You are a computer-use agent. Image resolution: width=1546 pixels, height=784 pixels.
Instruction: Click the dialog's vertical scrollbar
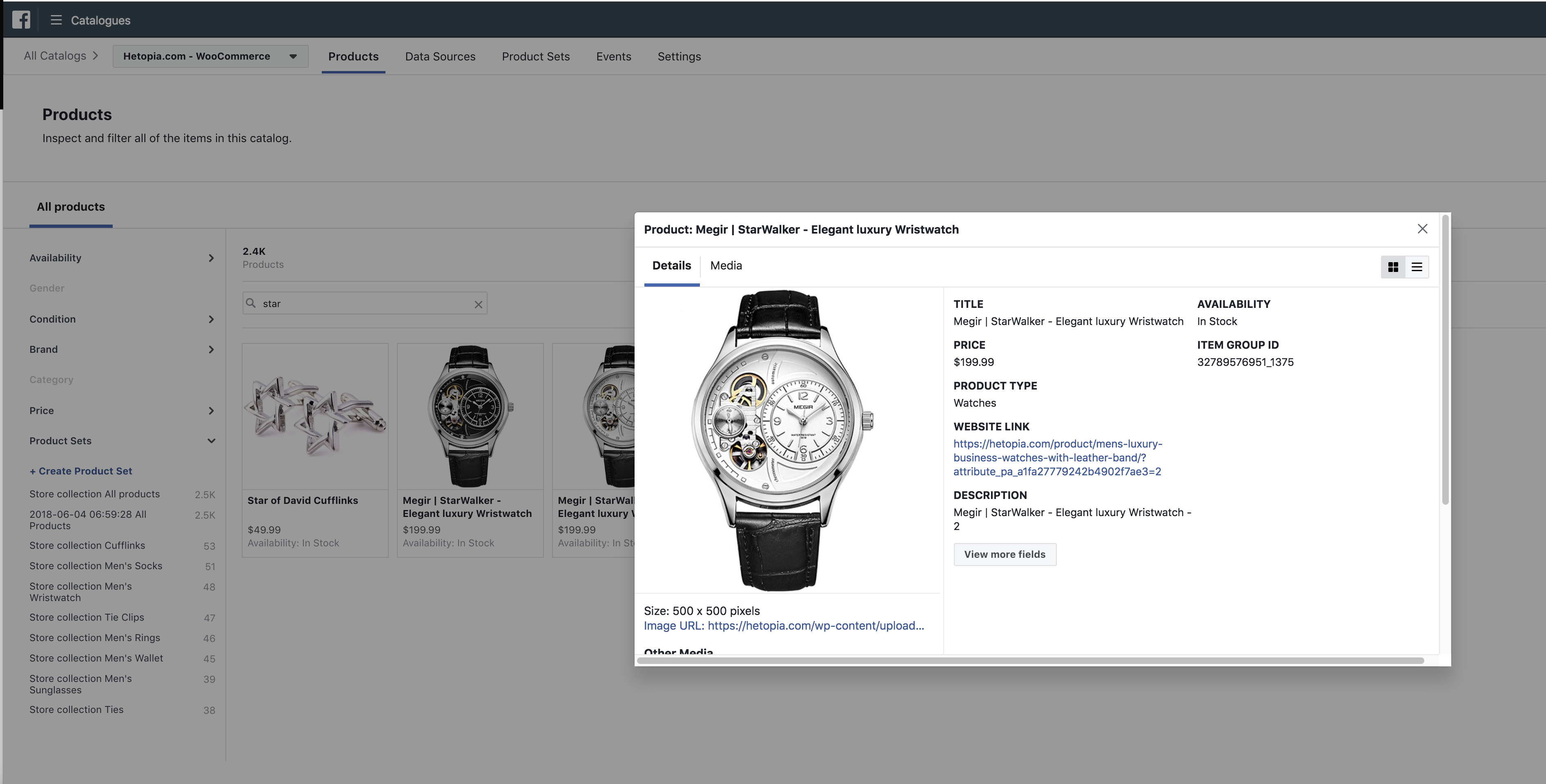pos(1445,360)
